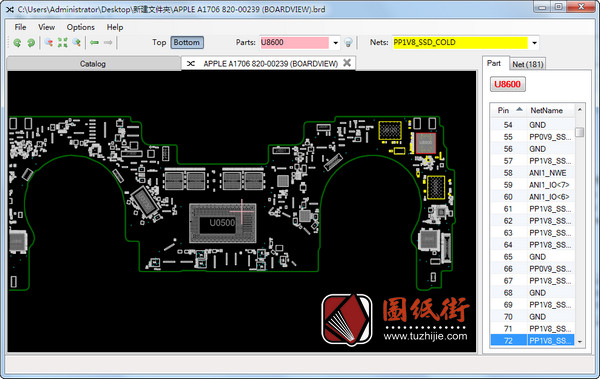This screenshot has height=379, width=600.
Task: Toggle the Bottom side view button
Action: (187, 42)
